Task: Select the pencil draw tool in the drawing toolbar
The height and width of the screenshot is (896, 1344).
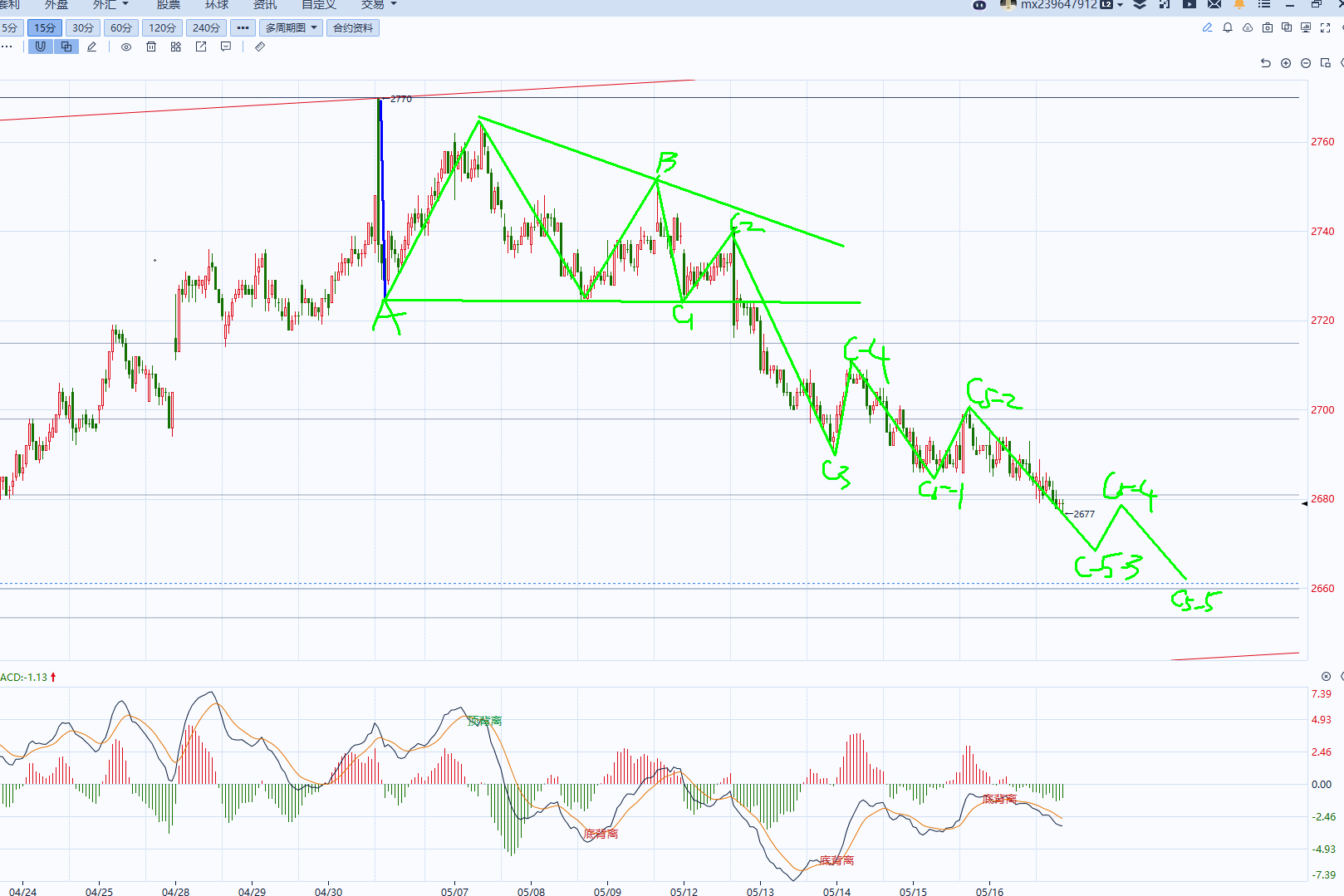Action: 92,47
